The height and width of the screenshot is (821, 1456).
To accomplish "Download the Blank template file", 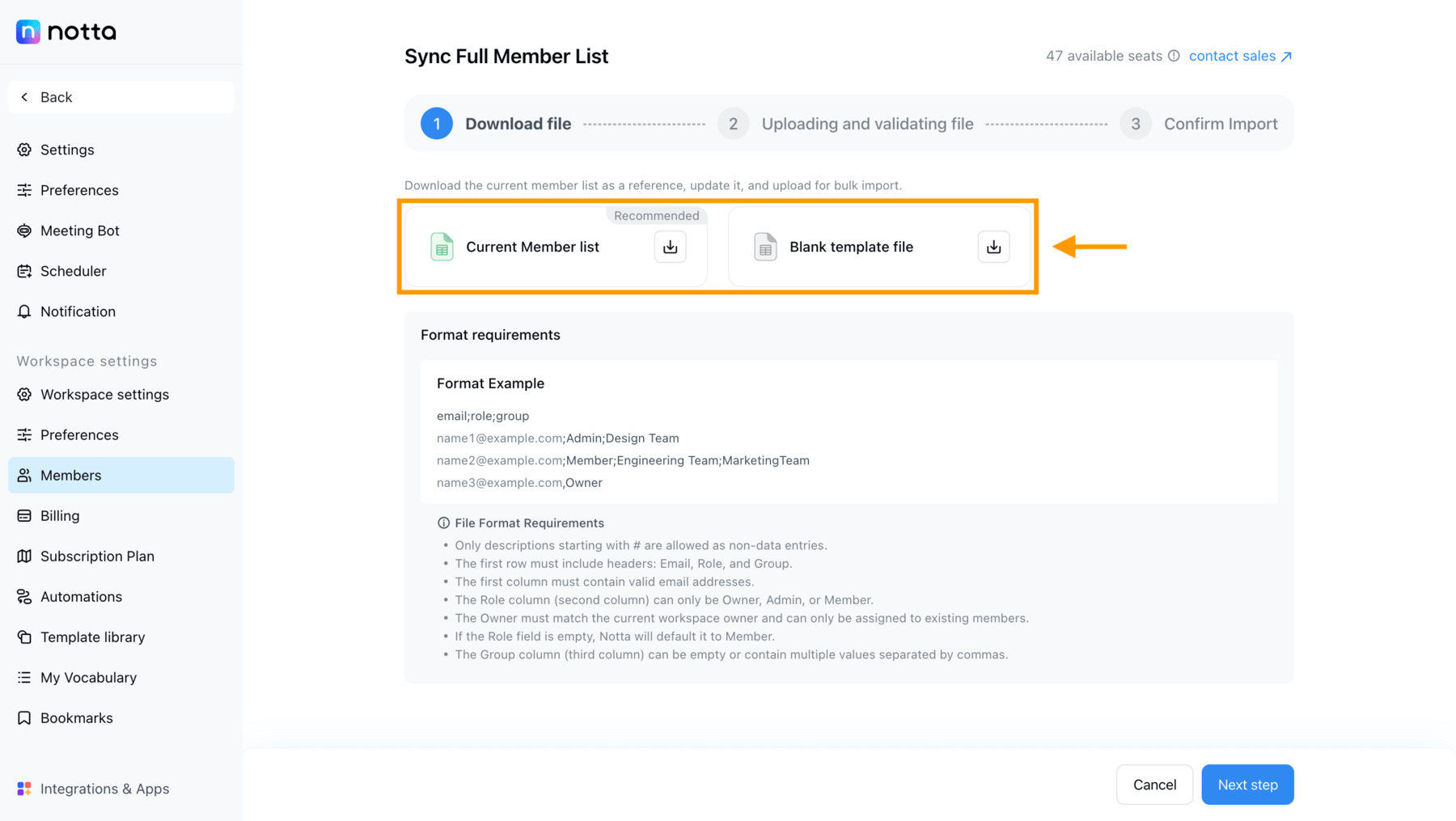I will pos(994,247).
